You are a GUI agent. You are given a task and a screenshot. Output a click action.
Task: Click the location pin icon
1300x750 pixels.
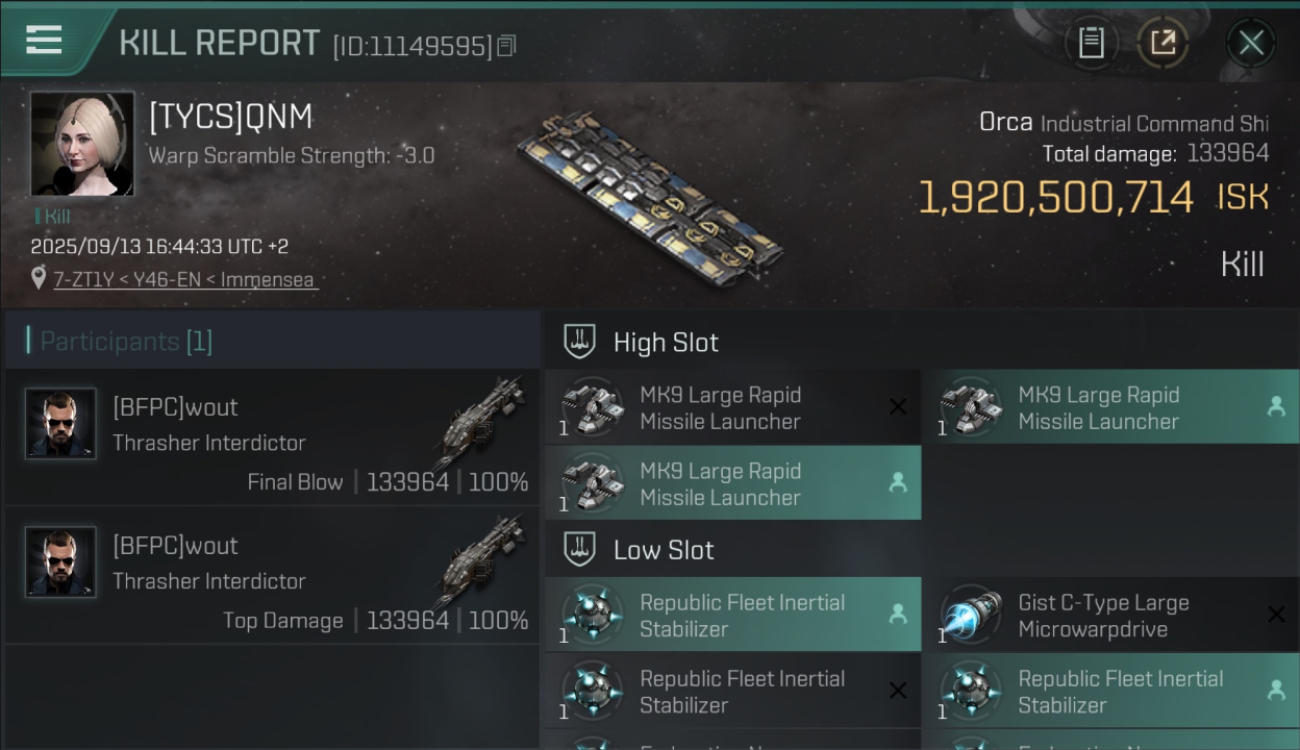pos(38,279)
